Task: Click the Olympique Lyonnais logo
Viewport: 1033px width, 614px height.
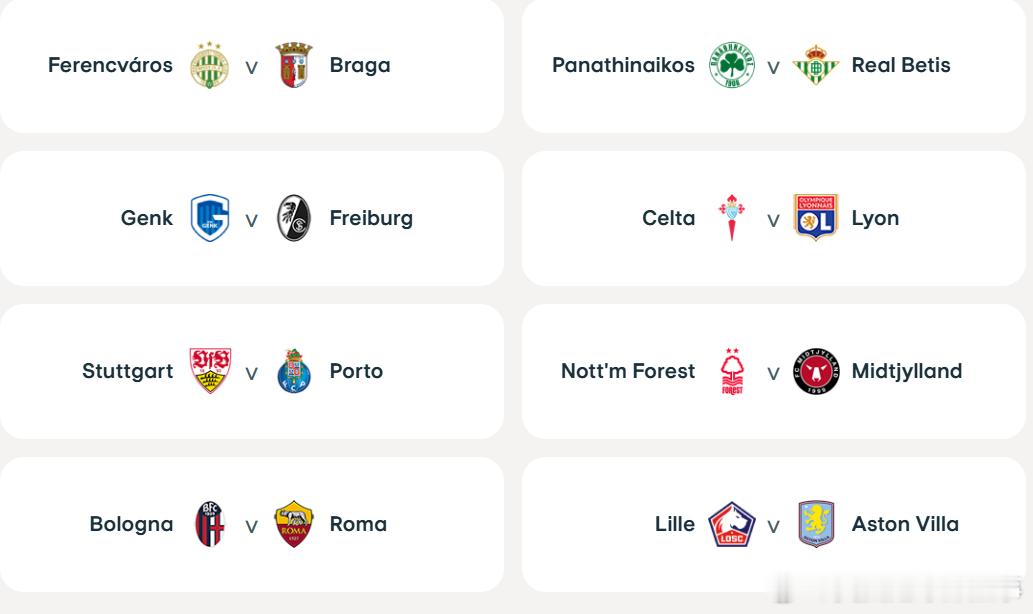Action: point(816,217)
